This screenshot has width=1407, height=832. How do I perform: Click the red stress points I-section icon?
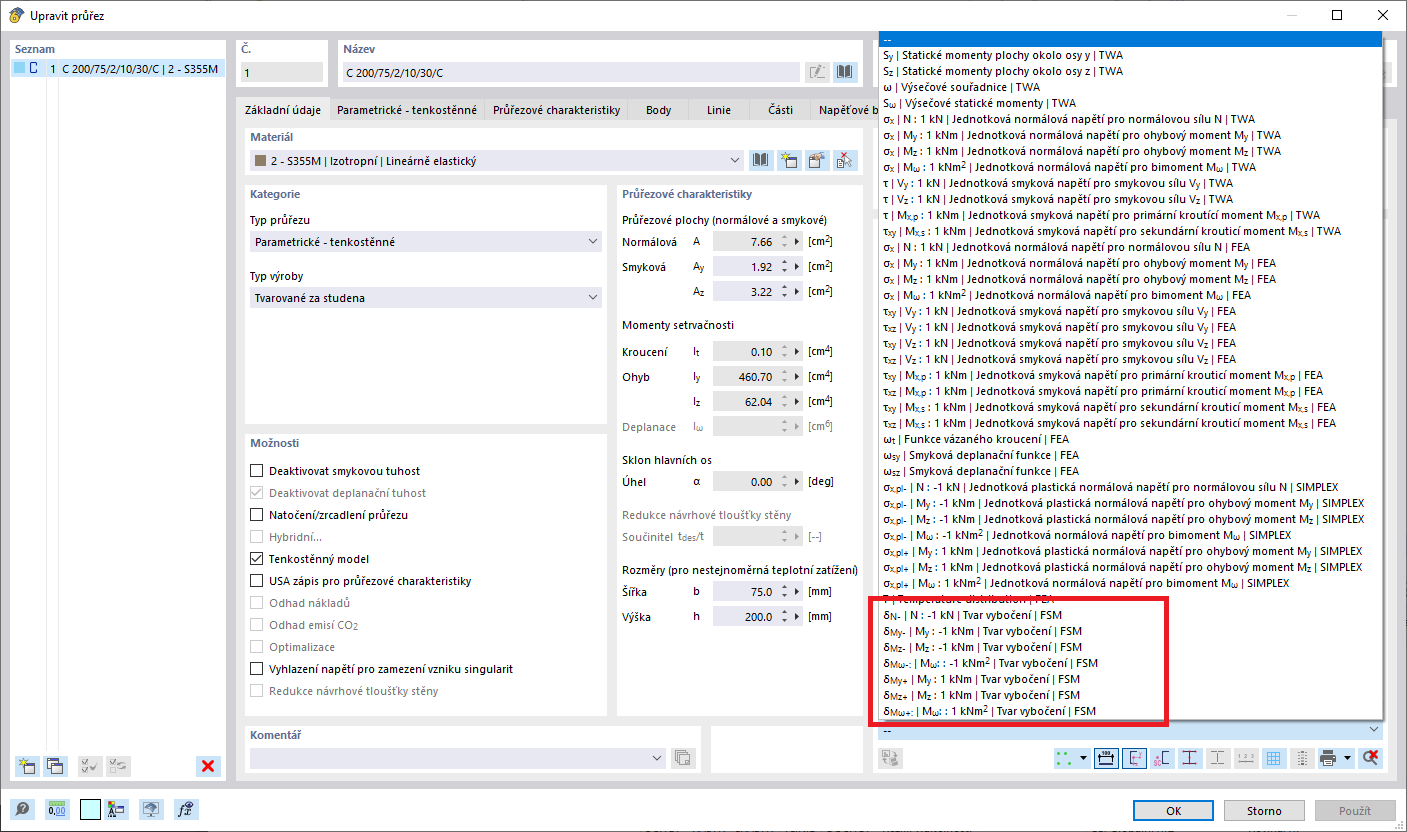[1190, 758]
